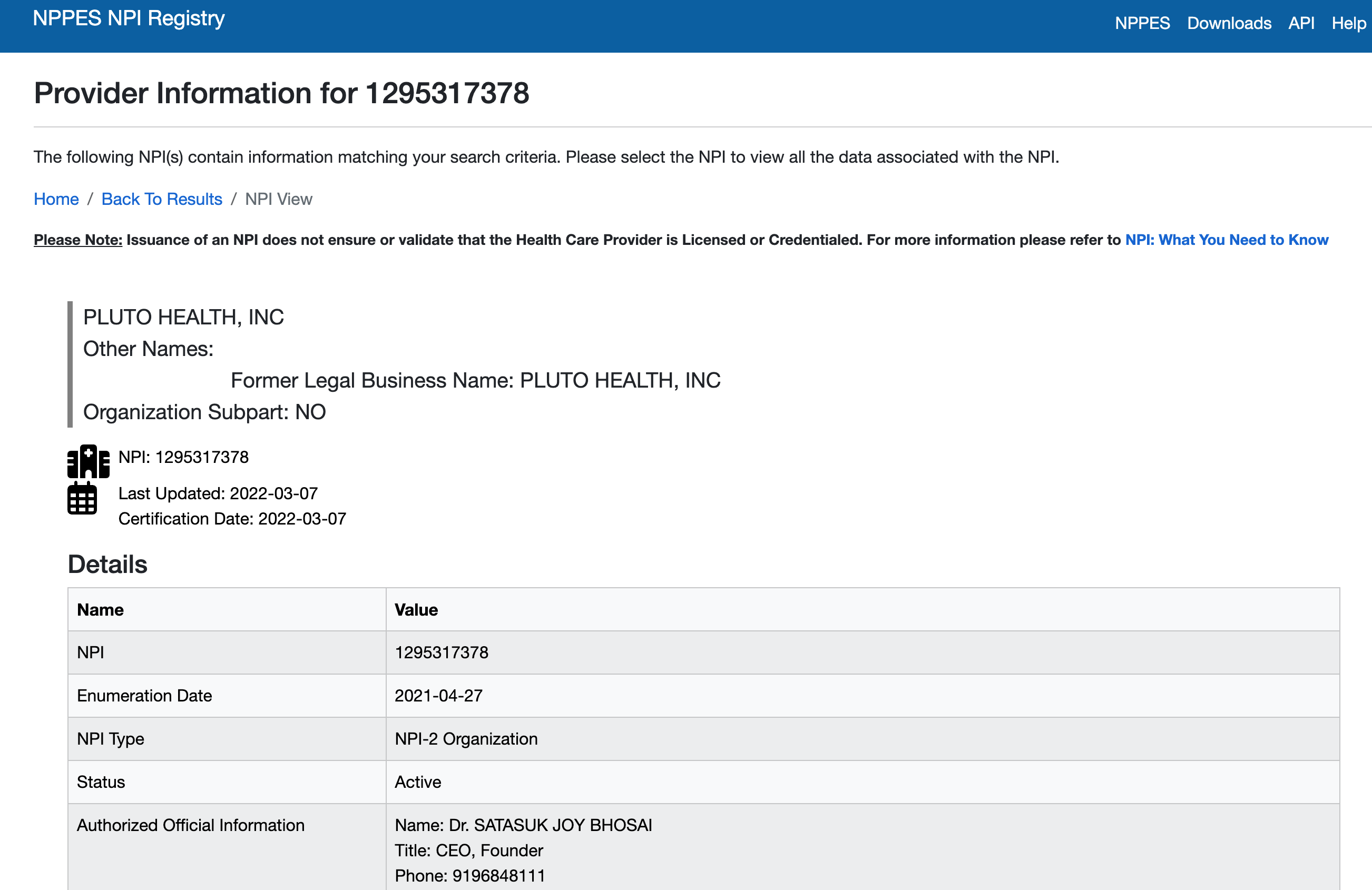Image resolution: width=1372 pixels, height=890 pixels.
Task: Go to the Home breadcrumb link
Action: (x=56, y=199)
